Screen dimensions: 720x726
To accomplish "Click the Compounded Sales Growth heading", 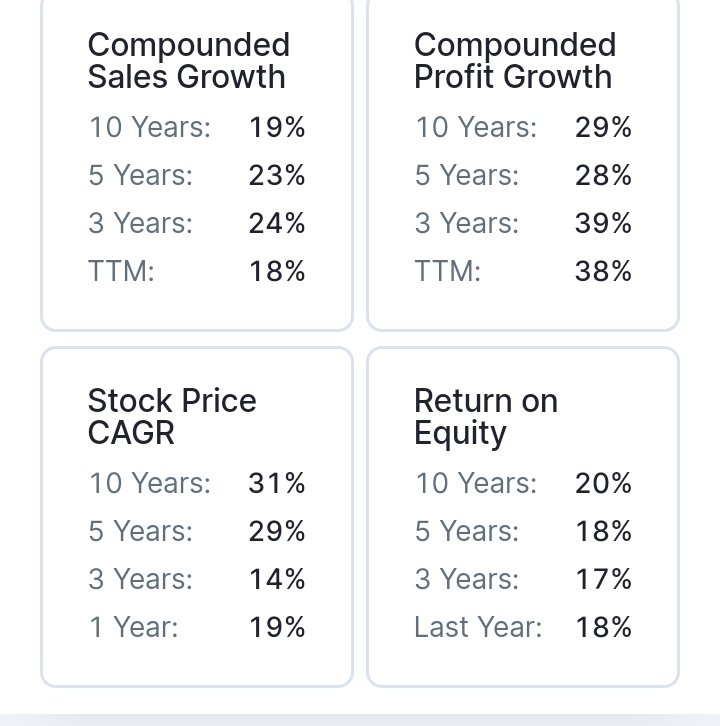I will (188, 61).
